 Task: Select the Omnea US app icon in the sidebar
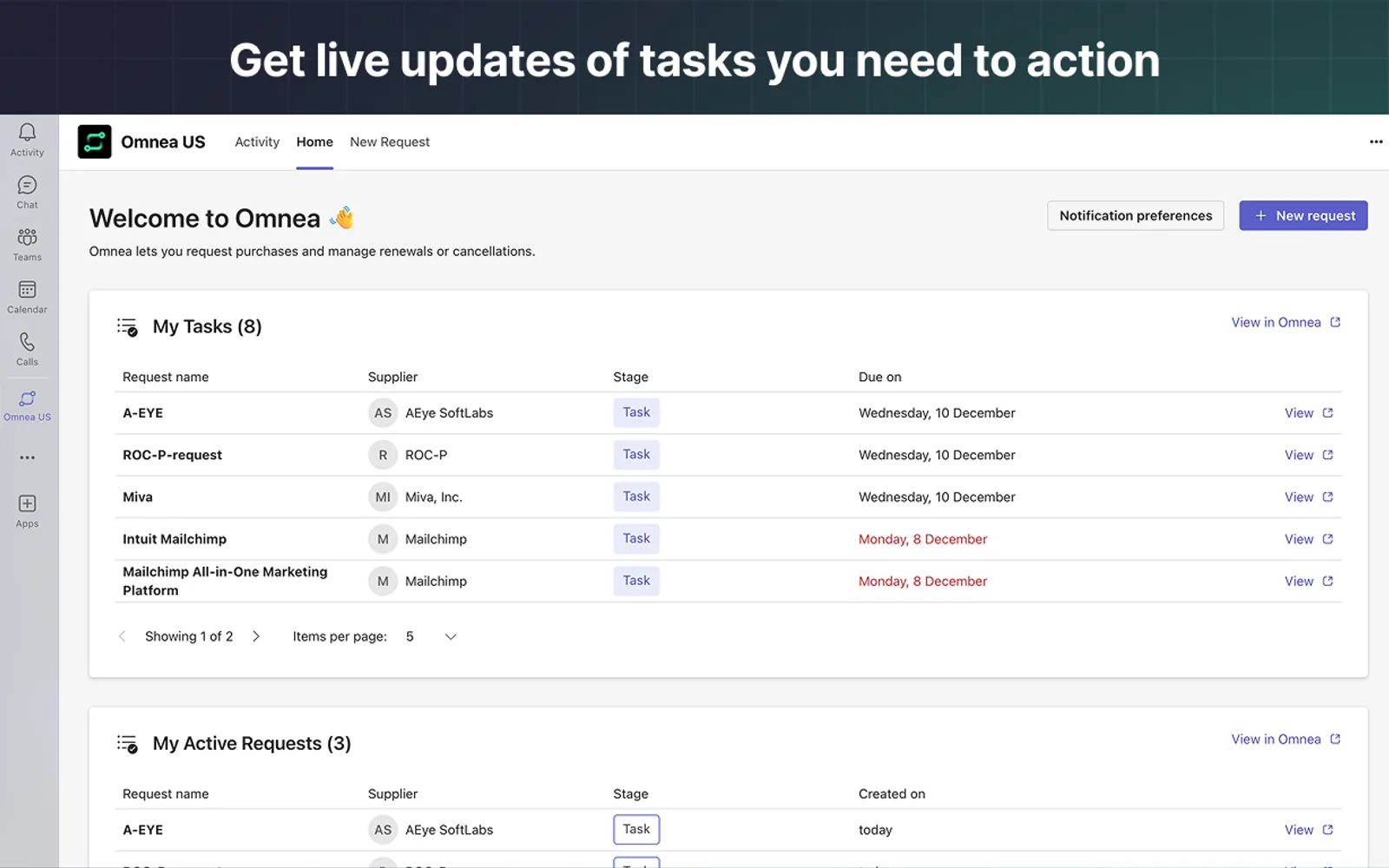click(x=27, y=405)
